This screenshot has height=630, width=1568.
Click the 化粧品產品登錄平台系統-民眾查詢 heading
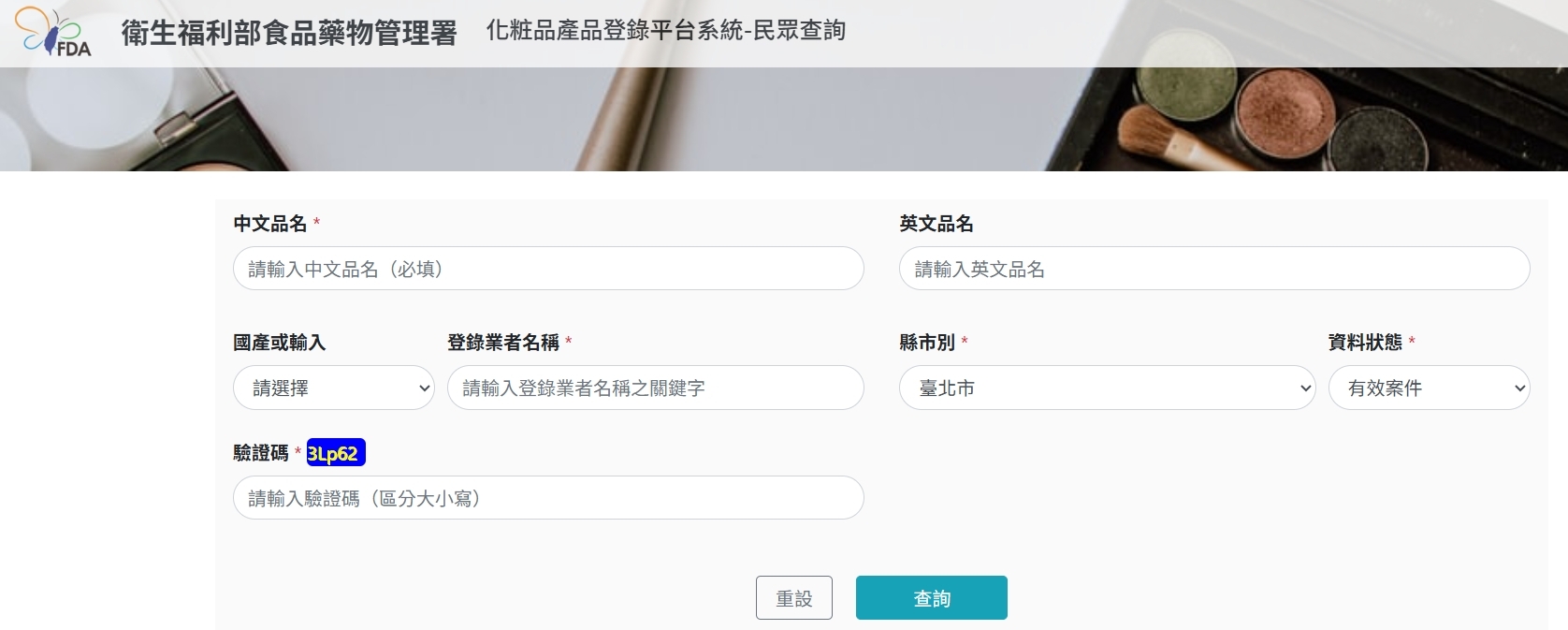click(x=665, y=31)
